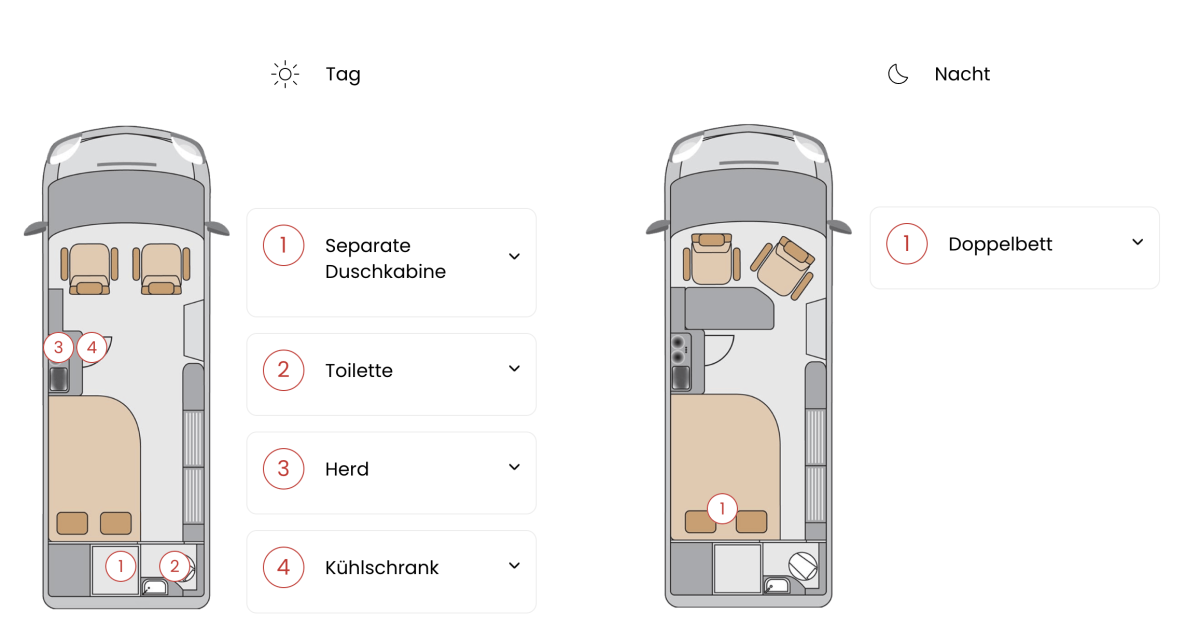Expand the Separate Duschkabine chevron

click(514, 257)
